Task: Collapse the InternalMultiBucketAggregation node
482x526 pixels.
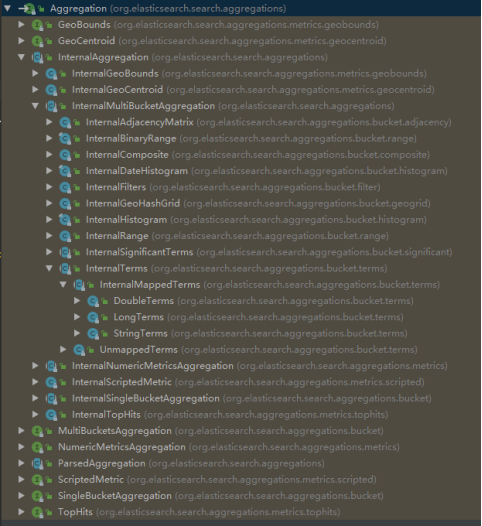Action: tap(35, 106)
